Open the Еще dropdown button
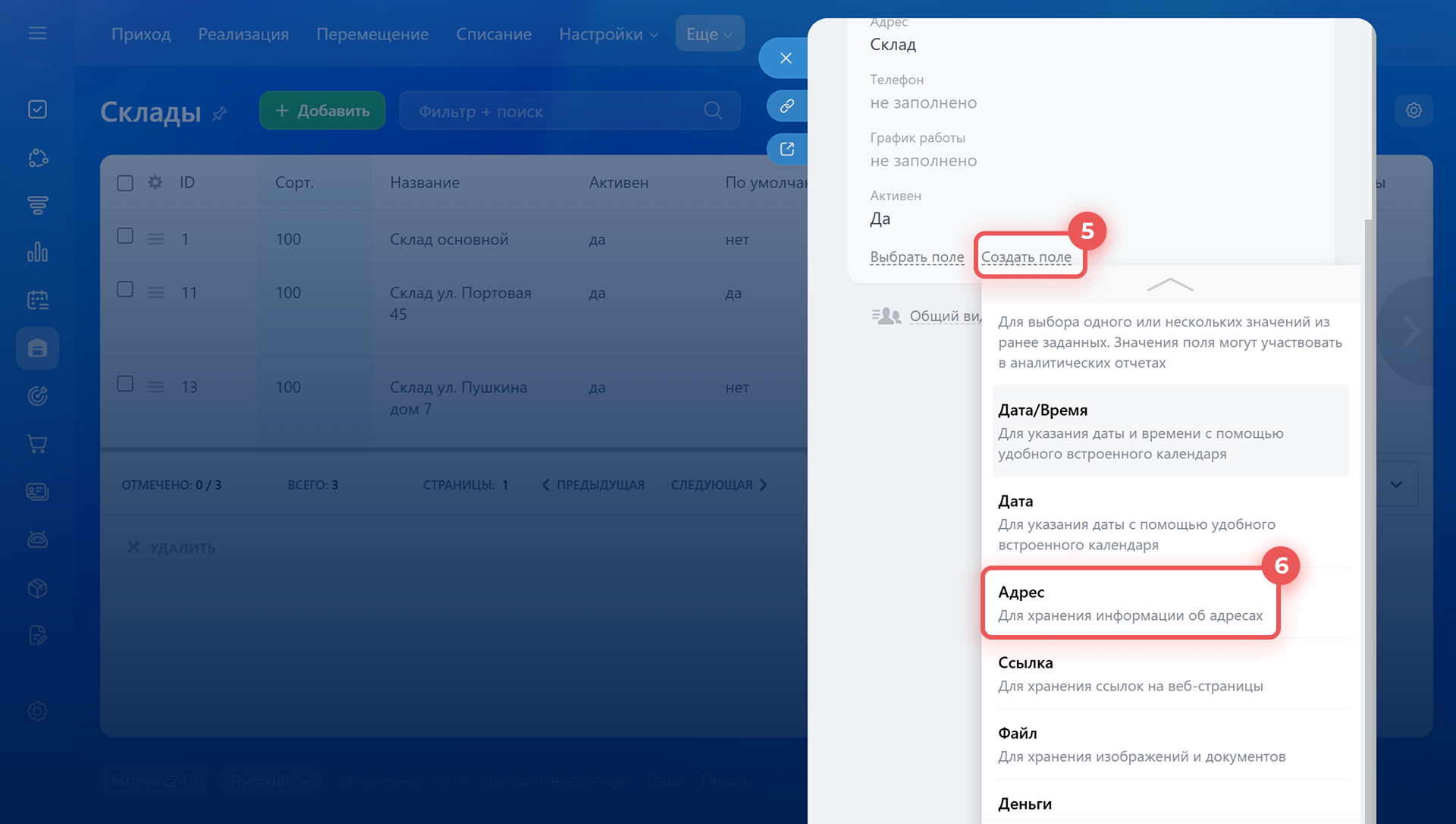The width and height of the screenshot is (1456, 824). click(x=709, y=34)
